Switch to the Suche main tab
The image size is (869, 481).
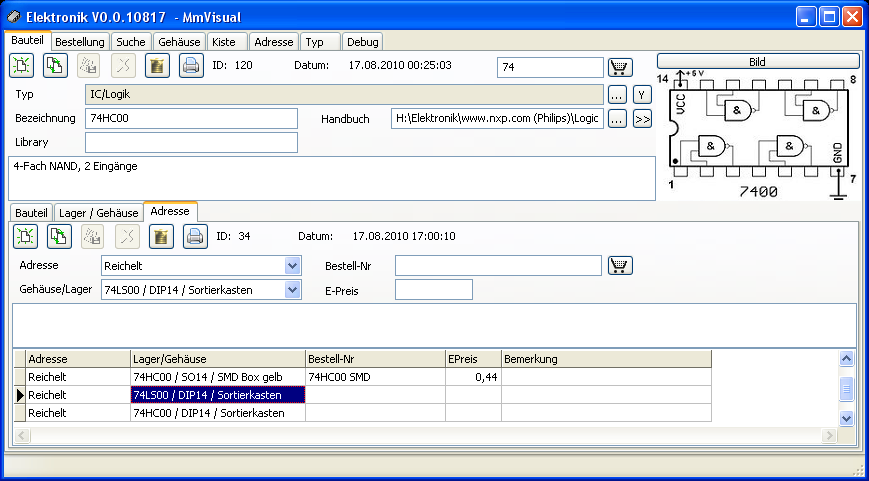point(131,42)
